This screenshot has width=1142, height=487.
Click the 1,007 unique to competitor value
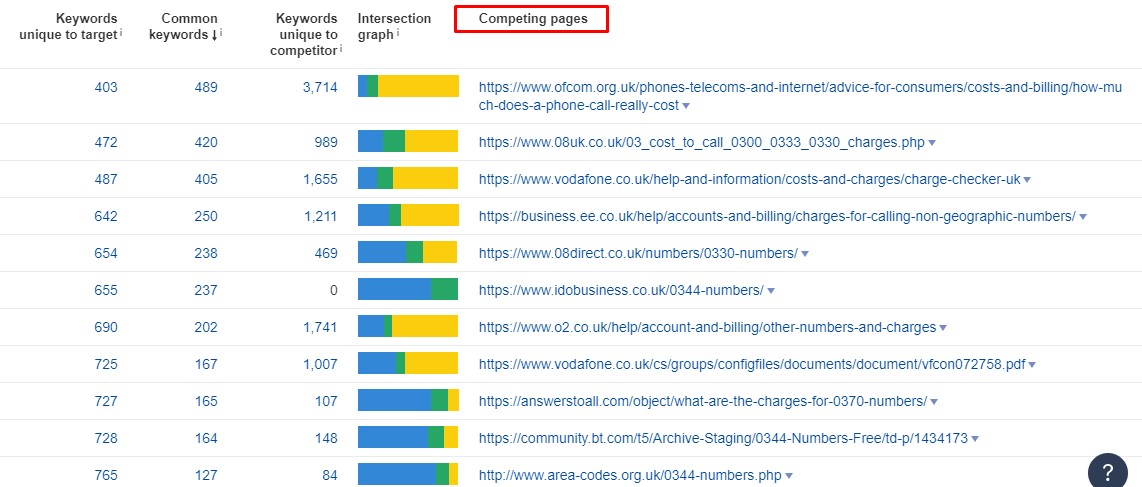[x=320, y=365]
